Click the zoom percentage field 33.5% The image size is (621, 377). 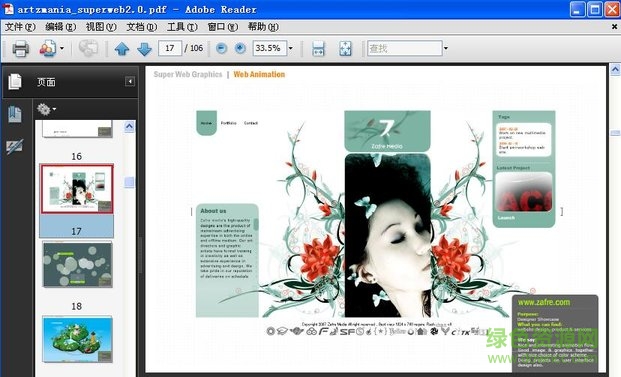pos(269,48)
